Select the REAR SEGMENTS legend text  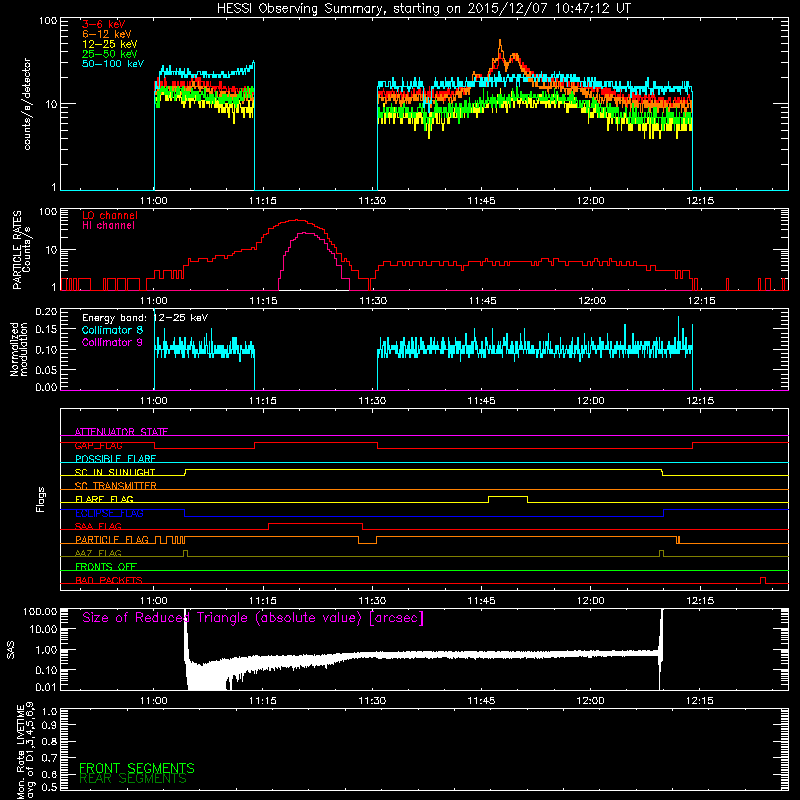pyautogui.click(x=133, y=779)
